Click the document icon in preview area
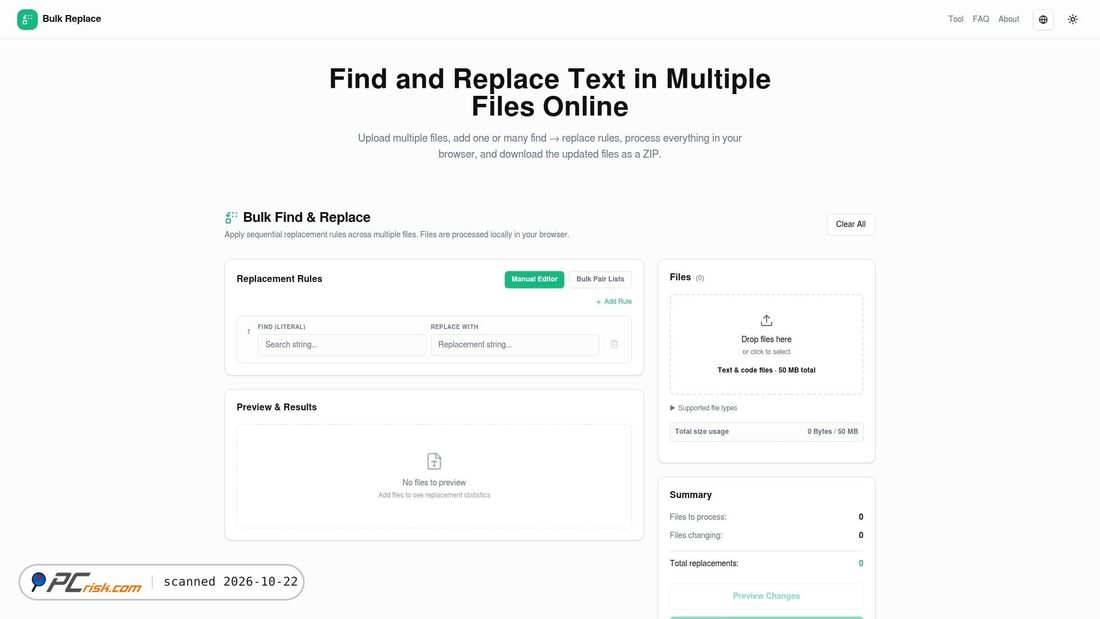 434,461
